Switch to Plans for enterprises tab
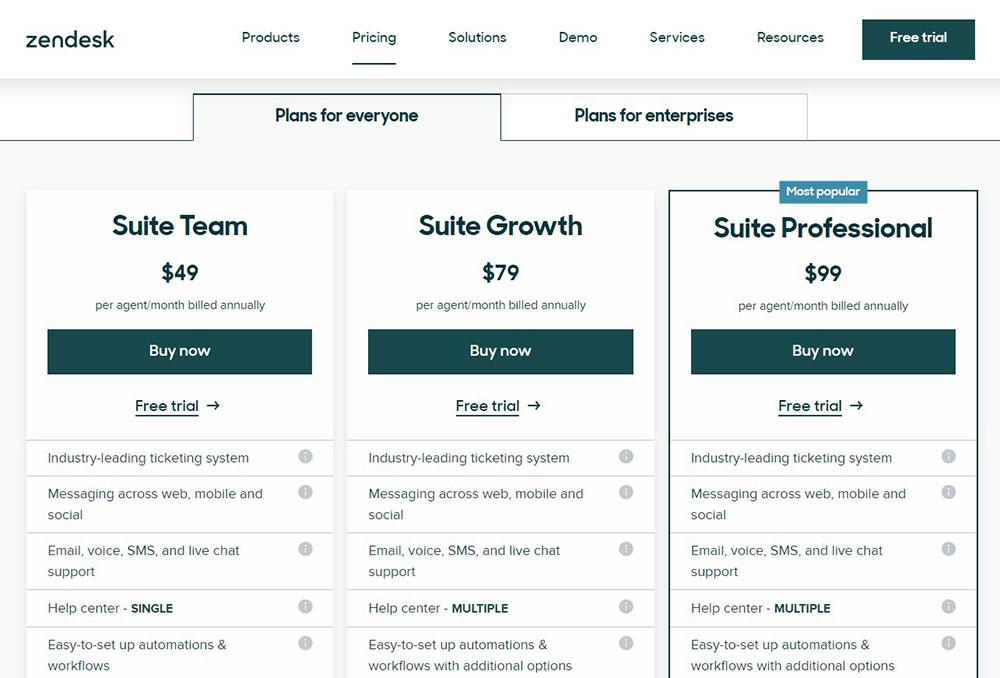 click(x=654, y=116)
